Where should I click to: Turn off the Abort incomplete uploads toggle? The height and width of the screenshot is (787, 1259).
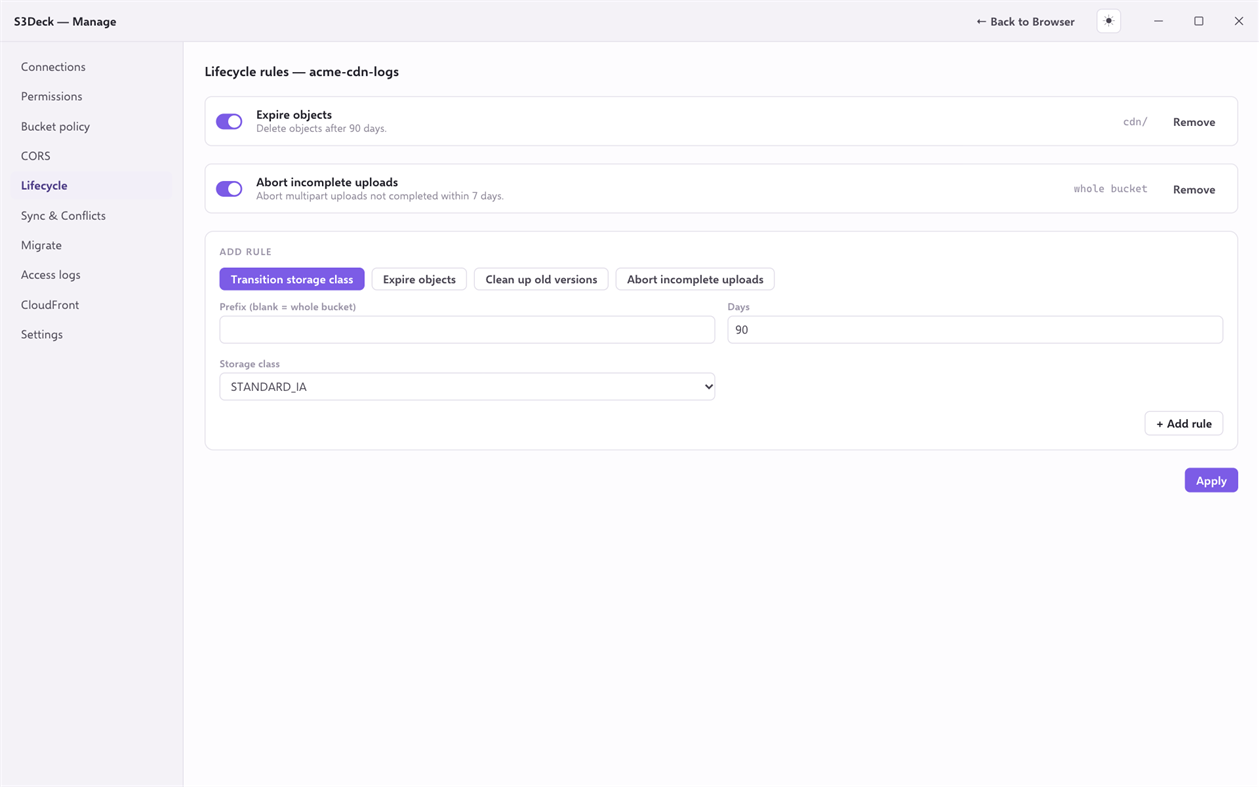(x=229, y=189)
